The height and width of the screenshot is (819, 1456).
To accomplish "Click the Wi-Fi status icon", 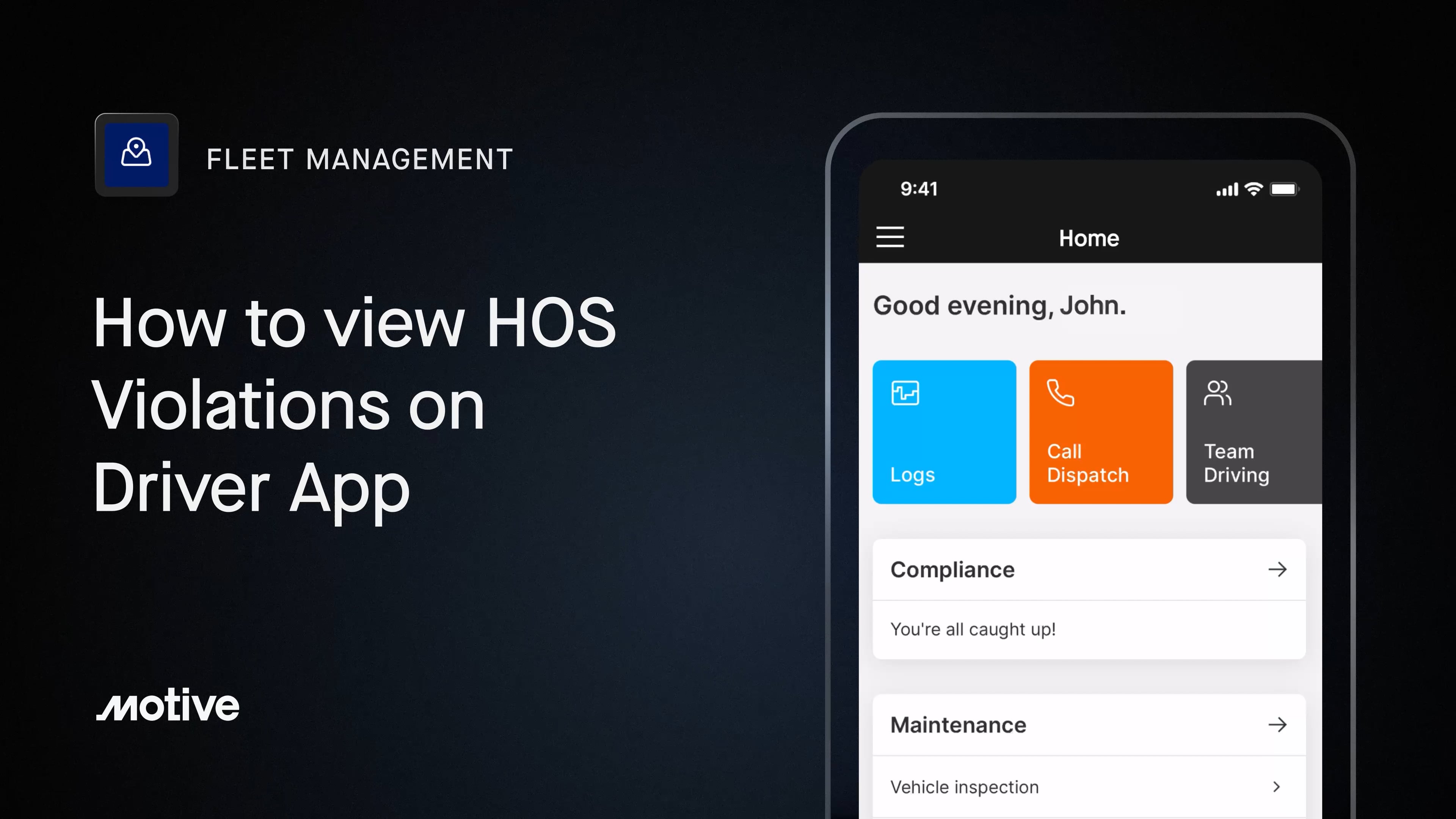I will (1254, 189).
